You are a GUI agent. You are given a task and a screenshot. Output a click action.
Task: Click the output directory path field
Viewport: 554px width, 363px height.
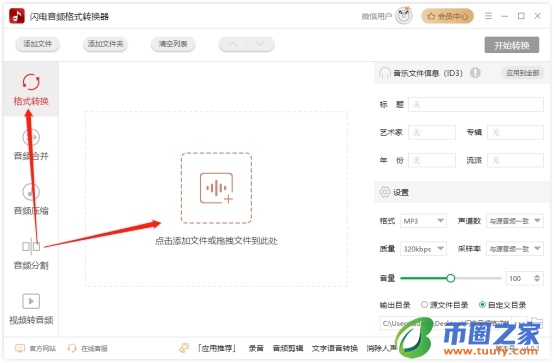(446, 323)
